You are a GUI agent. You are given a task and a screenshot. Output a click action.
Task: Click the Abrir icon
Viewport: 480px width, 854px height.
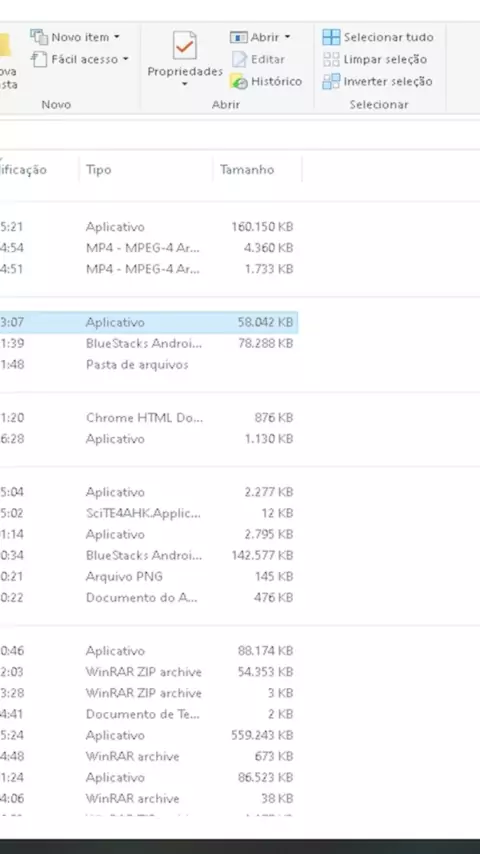pos(239,37)
